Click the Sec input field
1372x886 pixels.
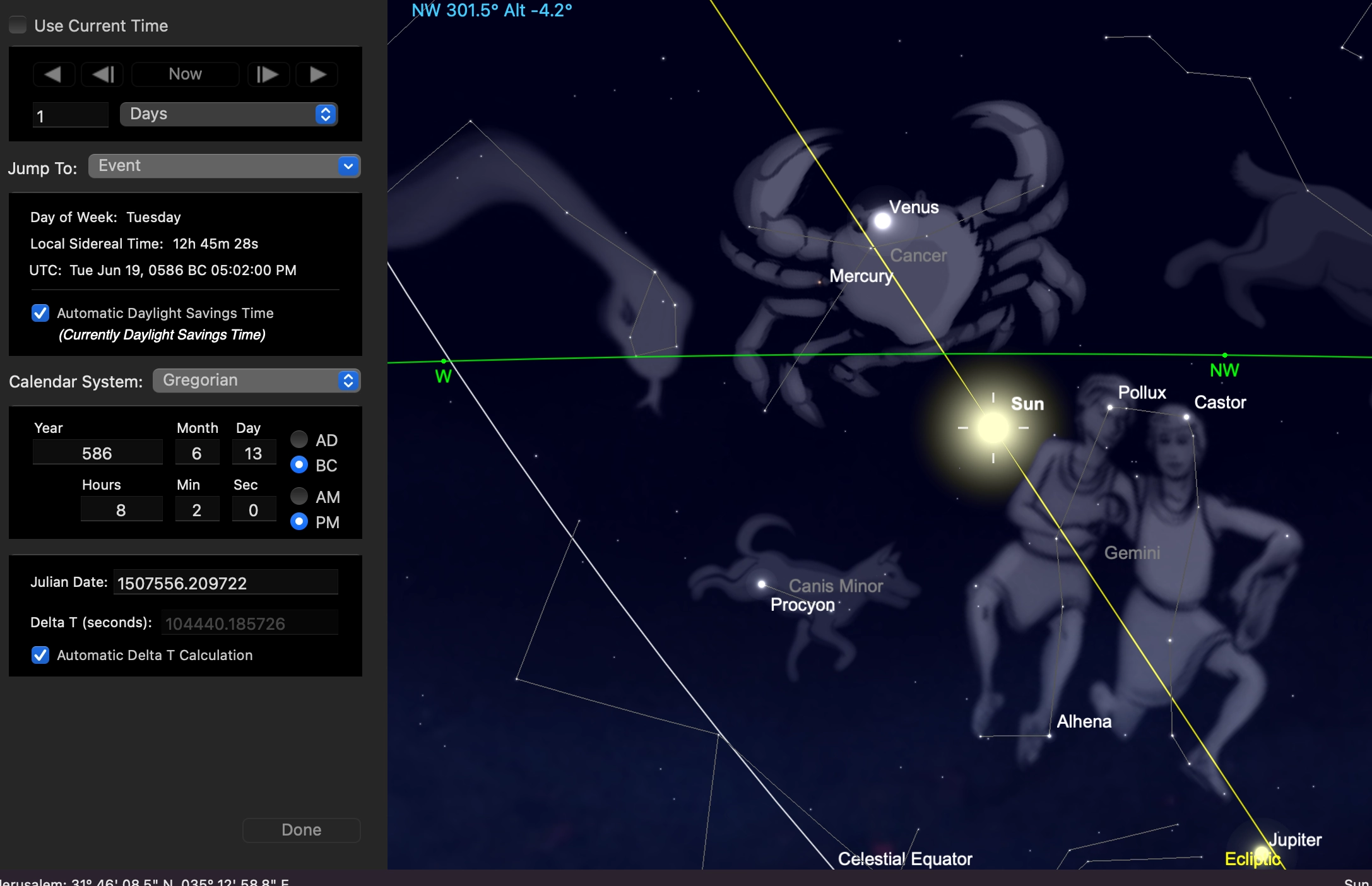tap(254, 510)
